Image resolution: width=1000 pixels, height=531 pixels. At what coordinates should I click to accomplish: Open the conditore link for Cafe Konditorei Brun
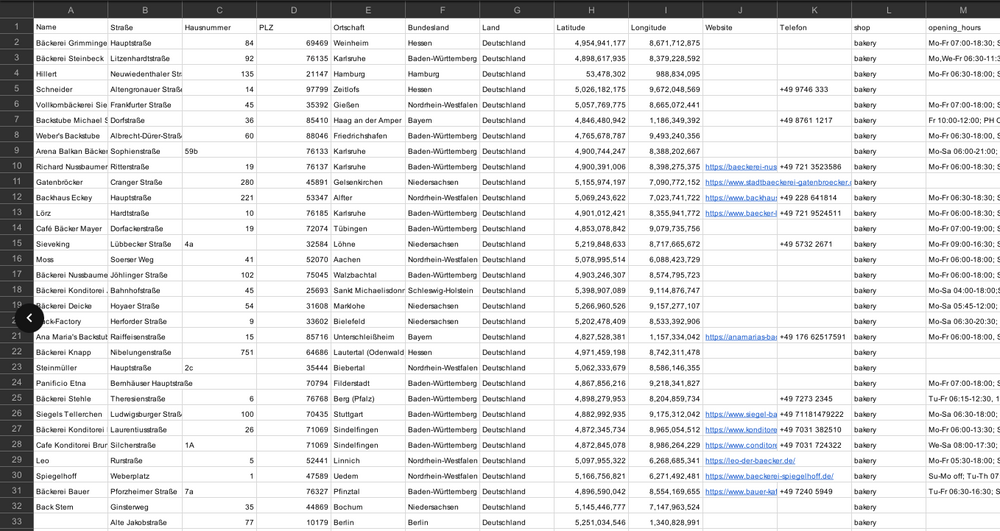(x=740, y=445)
